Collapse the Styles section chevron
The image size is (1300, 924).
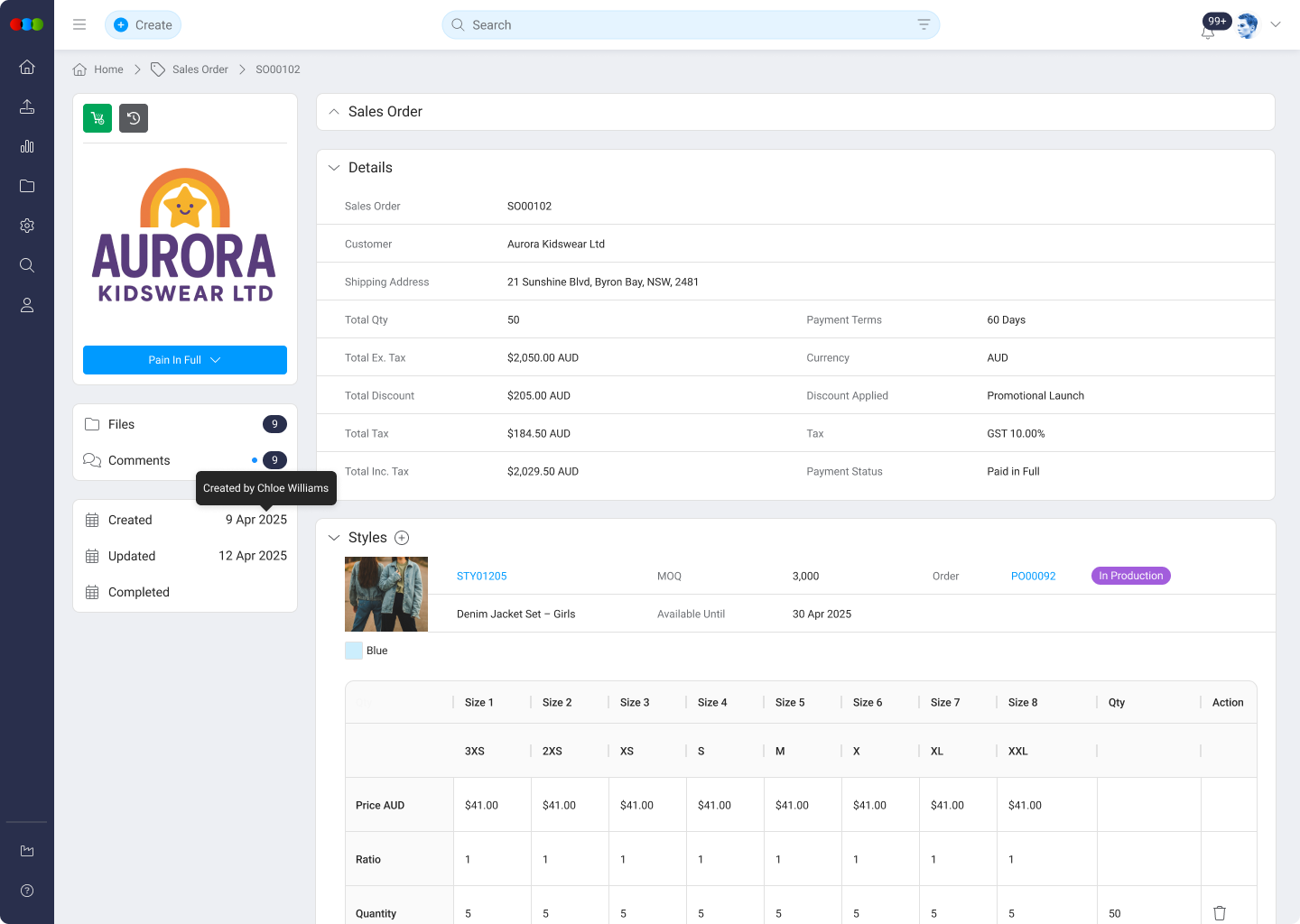pos(334,538)
